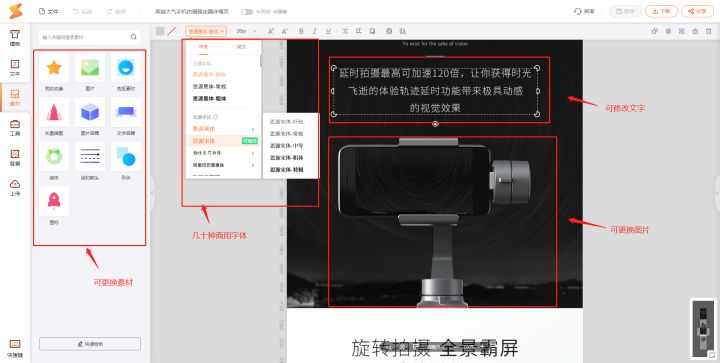Click the 下载 download button
Screen dimensions: 720x363
661,11
